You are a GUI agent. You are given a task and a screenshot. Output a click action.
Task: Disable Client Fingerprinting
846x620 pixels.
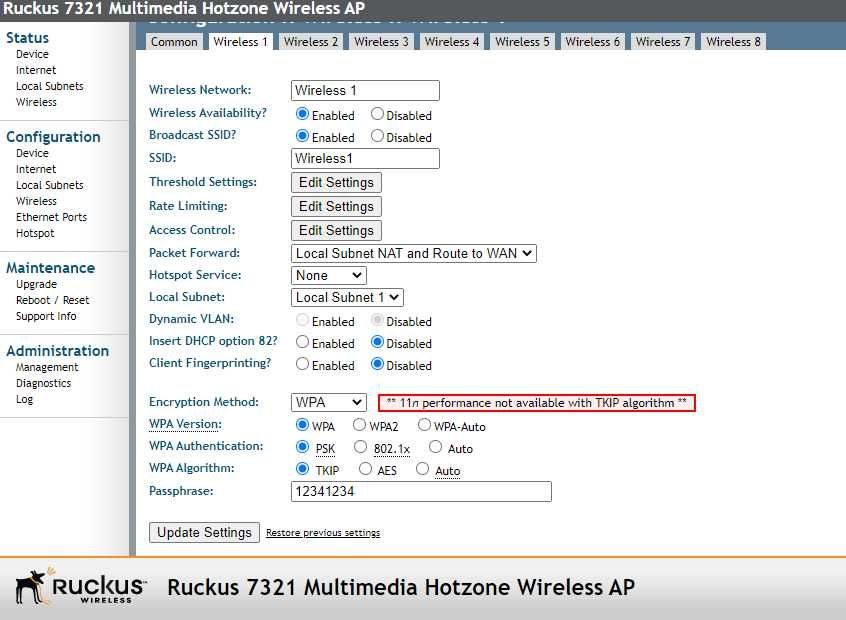[x=377, y=364]
